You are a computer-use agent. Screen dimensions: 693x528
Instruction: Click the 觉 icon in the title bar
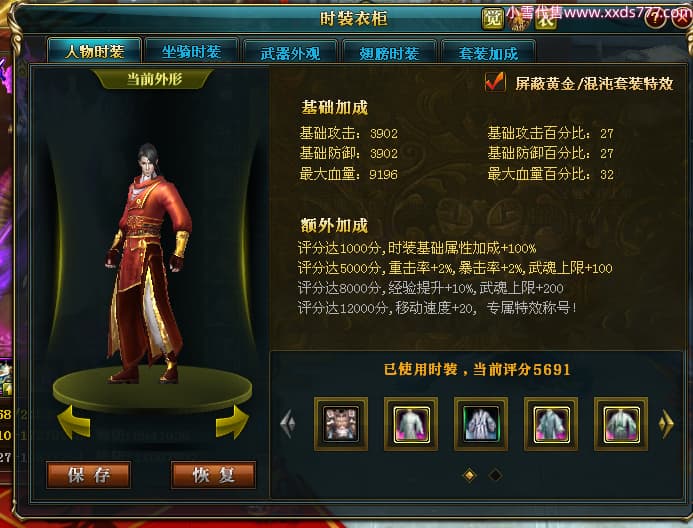[x=492, y=19]
